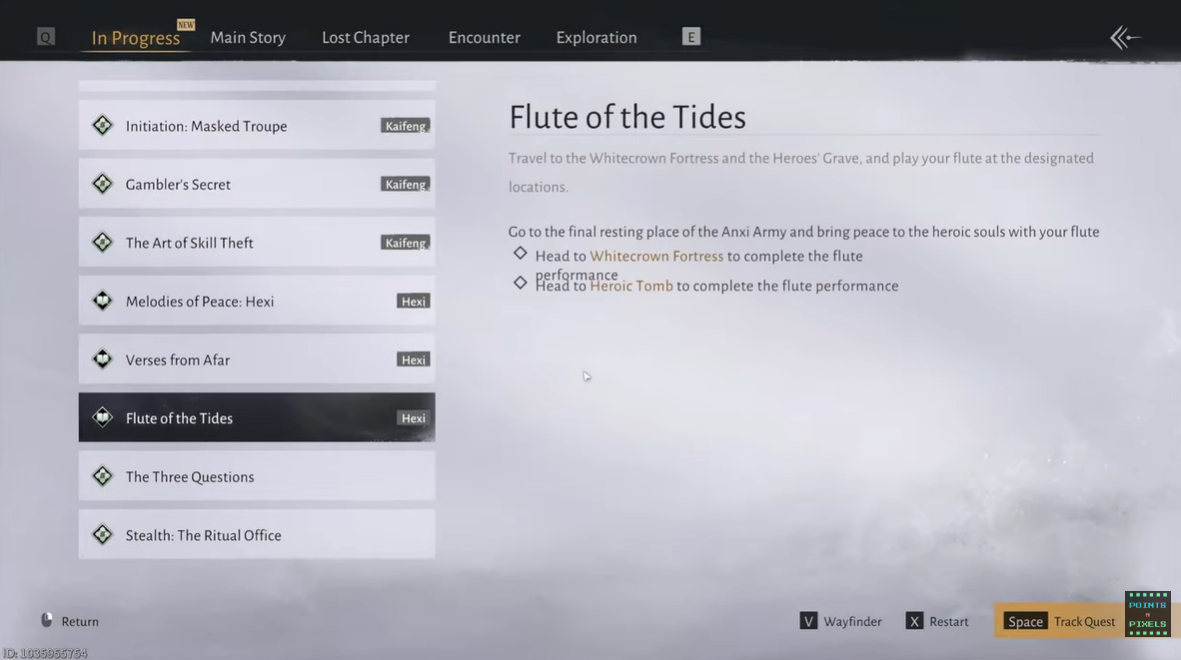Open the Lost Chapter tab

pyautogui.click(x=365, y=38)
